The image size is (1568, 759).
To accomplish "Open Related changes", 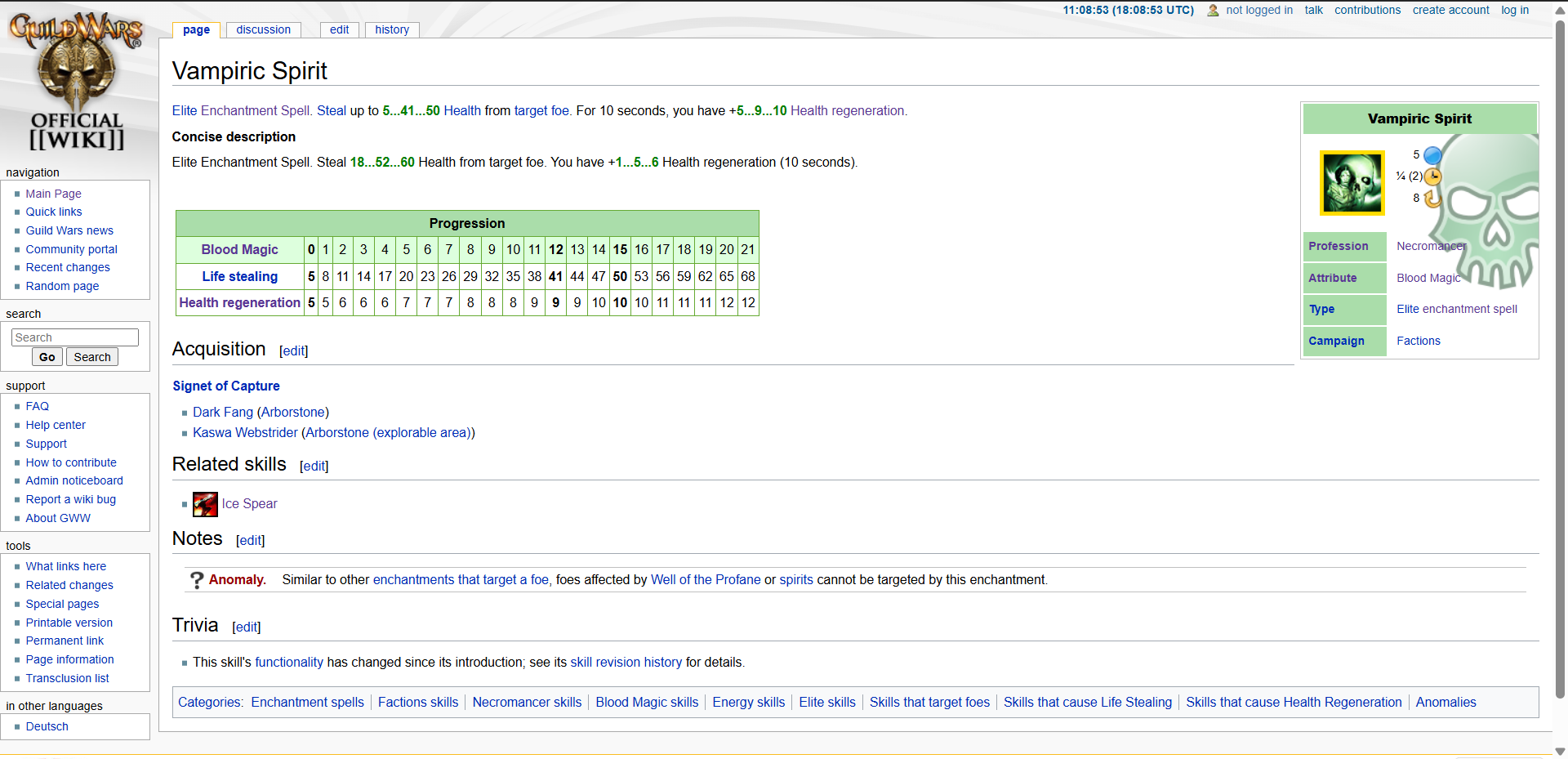I will pos(69,585).
